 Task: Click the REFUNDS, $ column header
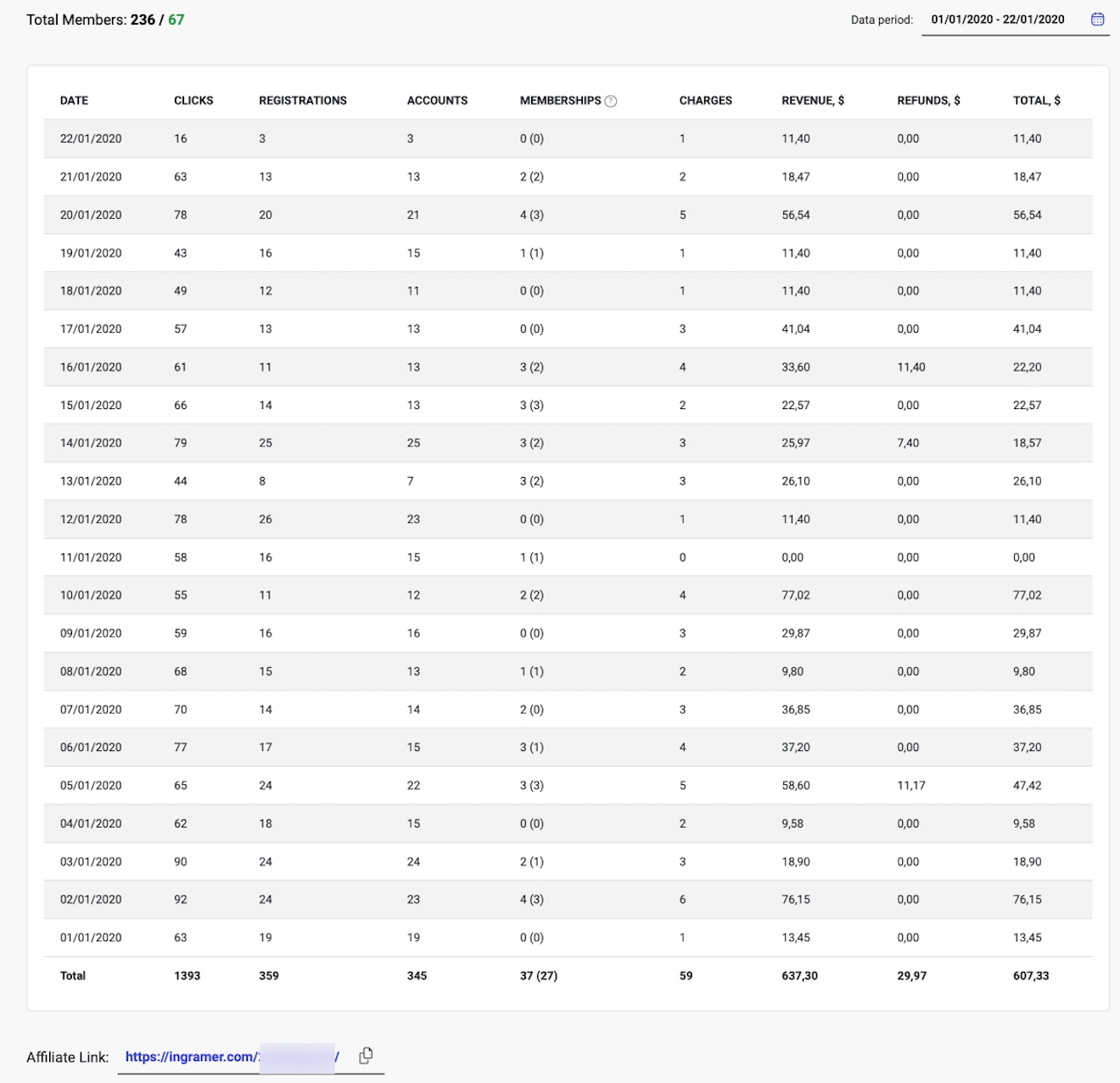point(928,100)
